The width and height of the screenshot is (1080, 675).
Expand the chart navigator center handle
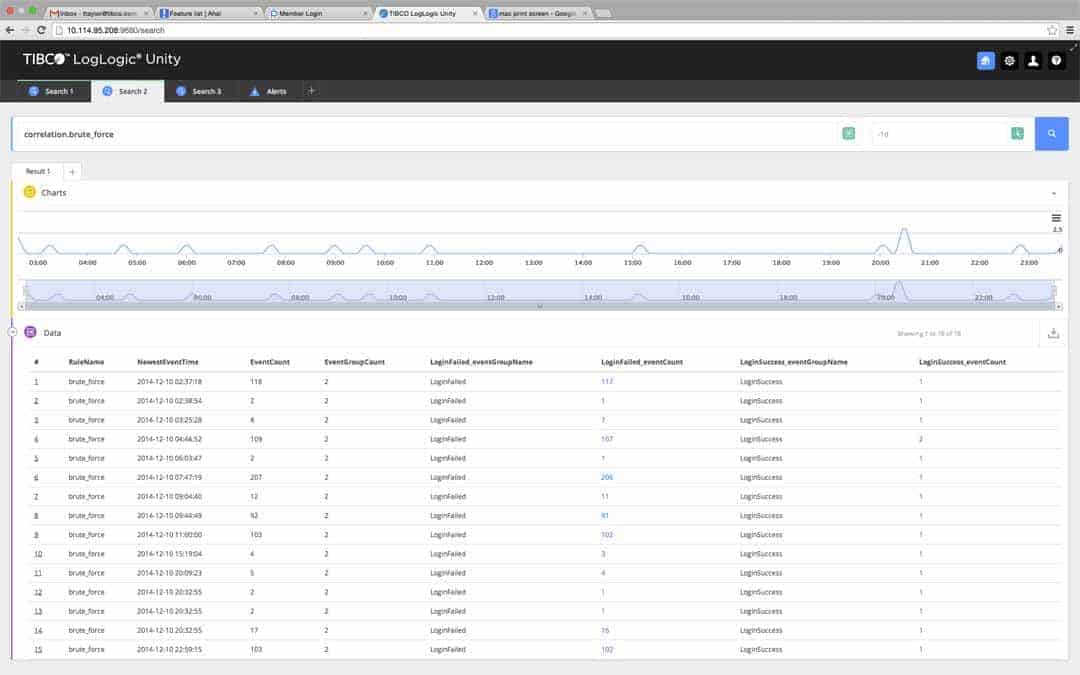(540, 307)
